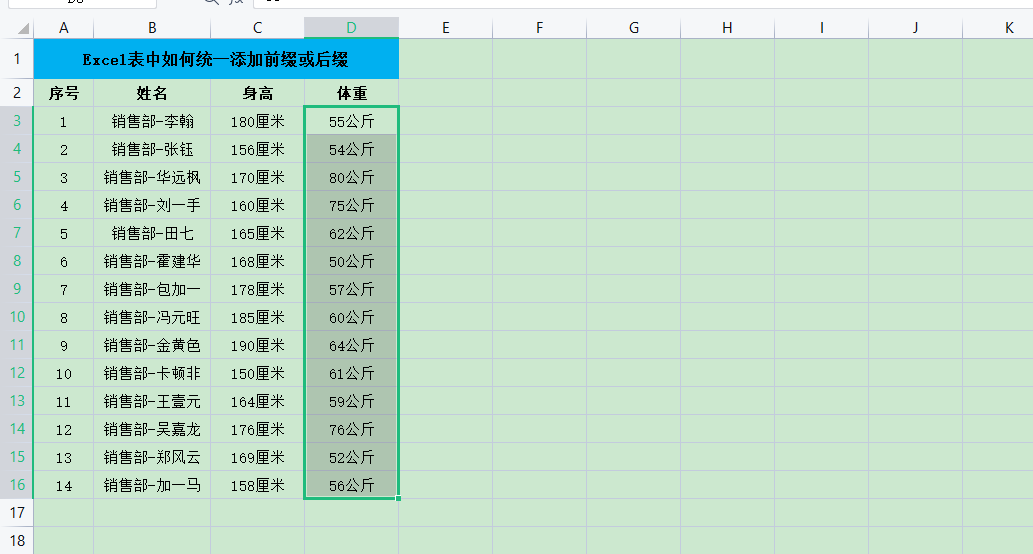
Task: Select cell 销售部-冯元旺
Action: click(x=152, y=317)
